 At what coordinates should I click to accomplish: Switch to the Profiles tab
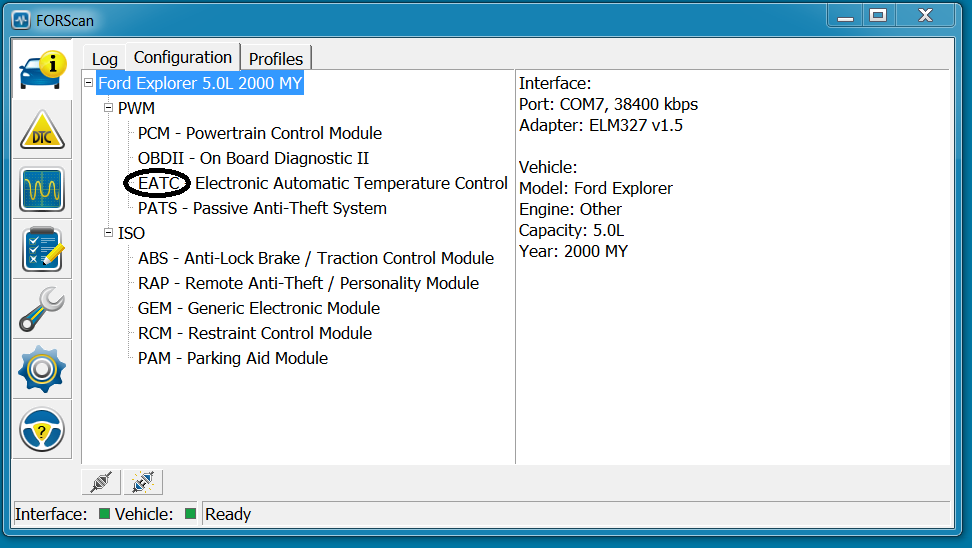coord(276,59)
